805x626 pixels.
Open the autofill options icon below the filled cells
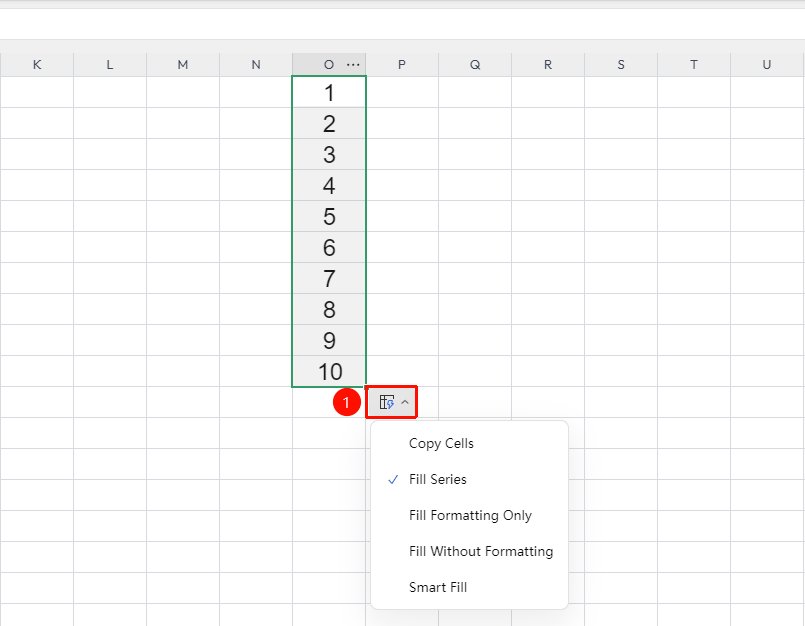point(387,402)
